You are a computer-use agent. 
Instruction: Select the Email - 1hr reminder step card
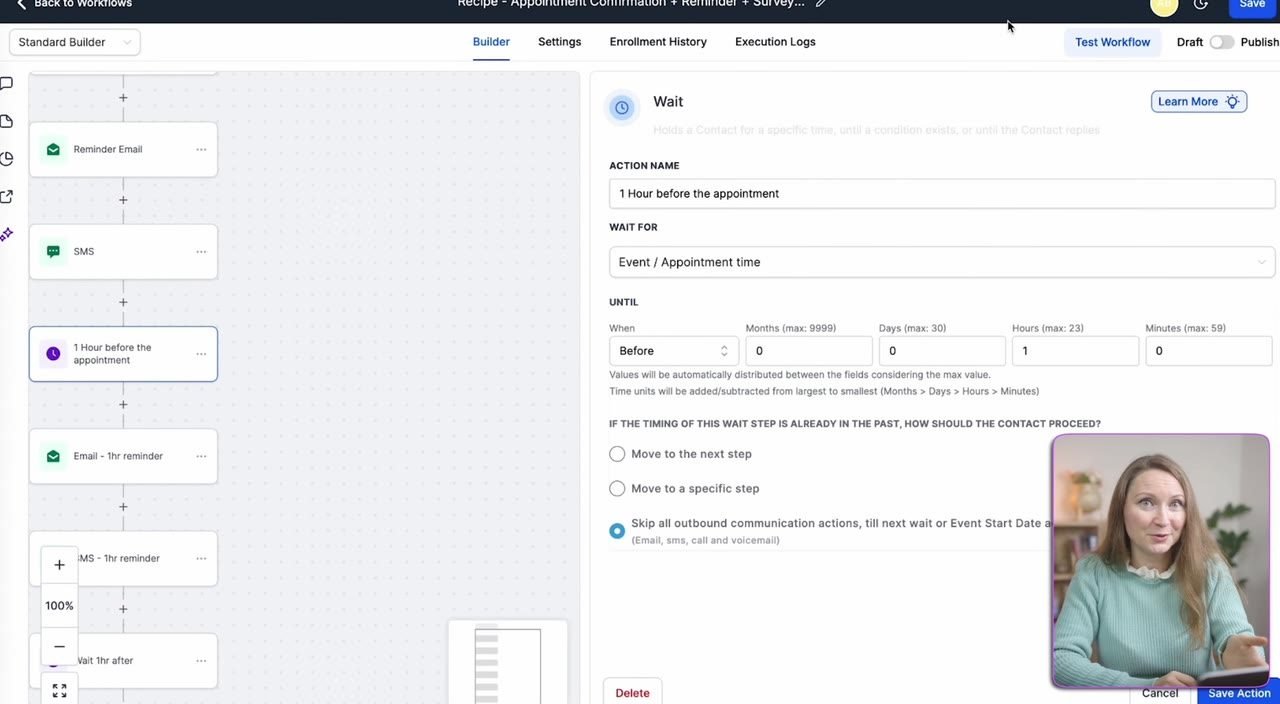pos(123,456)
